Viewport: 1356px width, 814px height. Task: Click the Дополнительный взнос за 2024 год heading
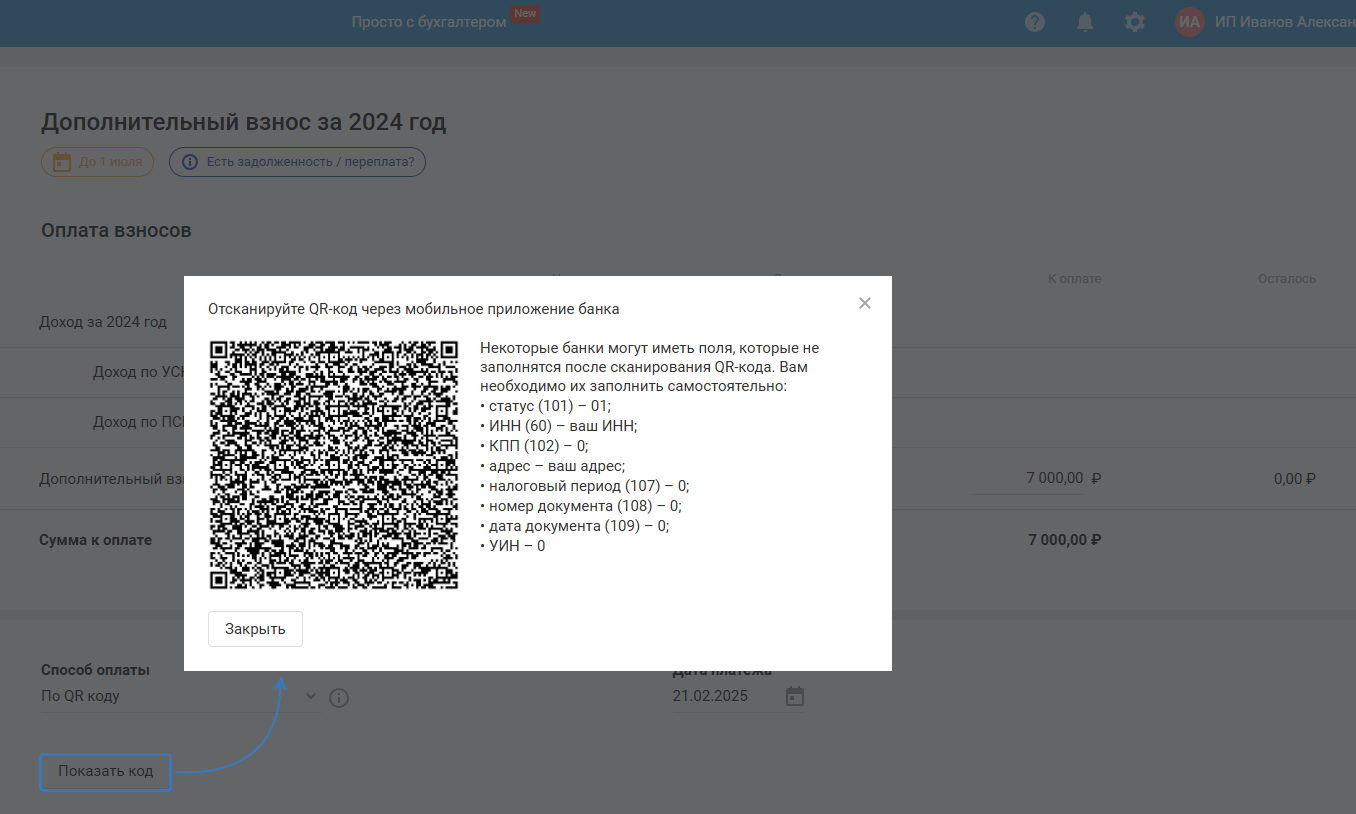coord(243,123)
